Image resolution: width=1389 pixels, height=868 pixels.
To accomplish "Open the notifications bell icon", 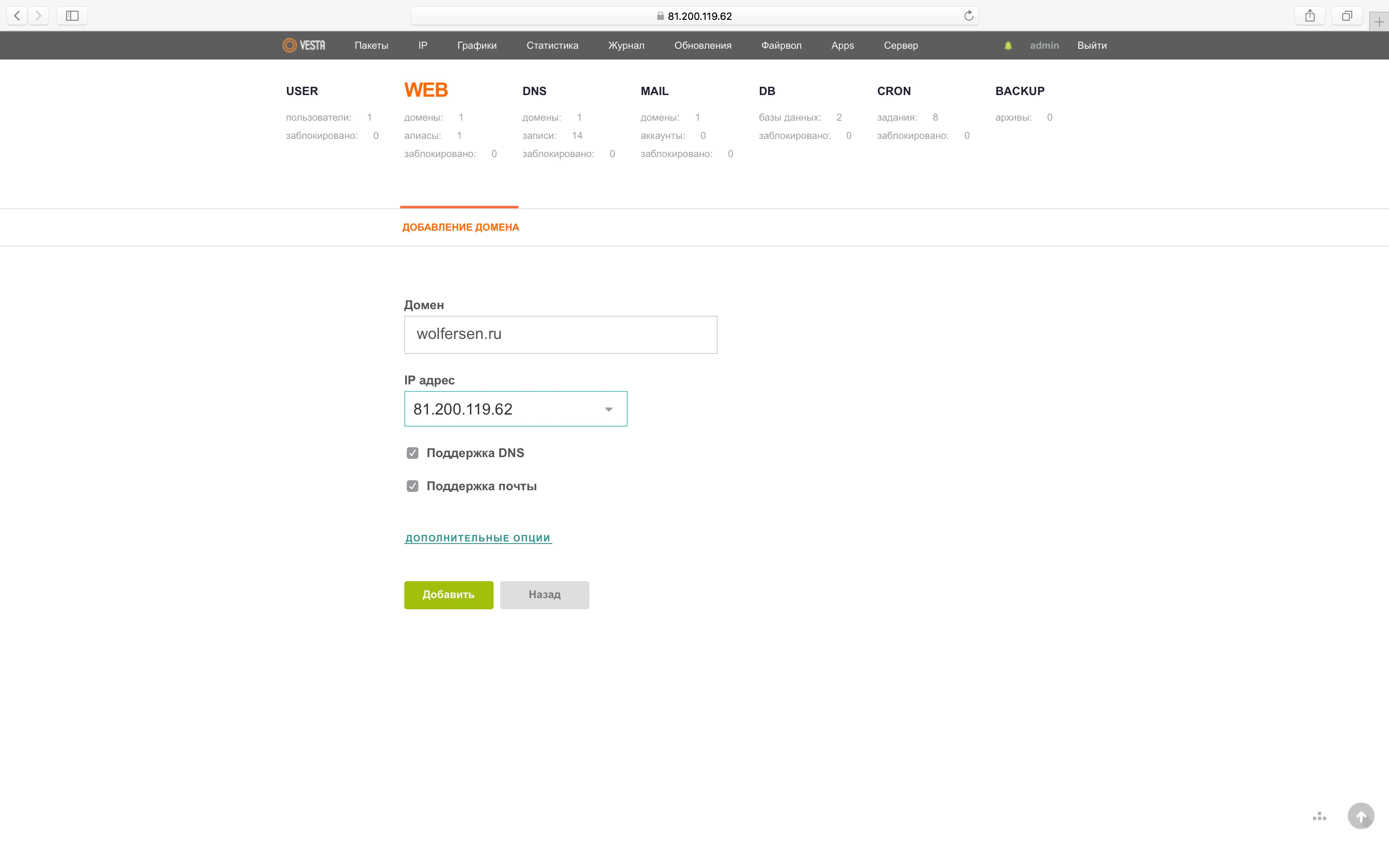I will point(1008,46).
